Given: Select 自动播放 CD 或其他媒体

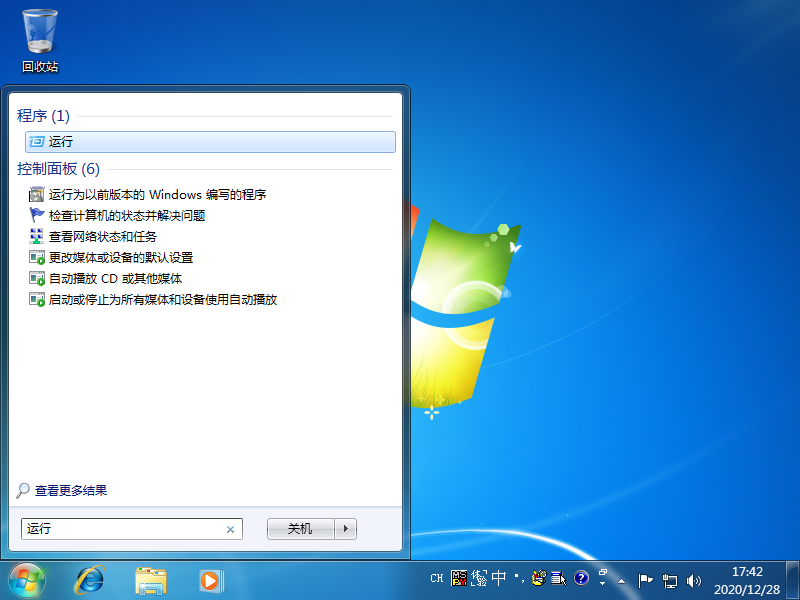Looking at the screenshot, I should (115, 279).
